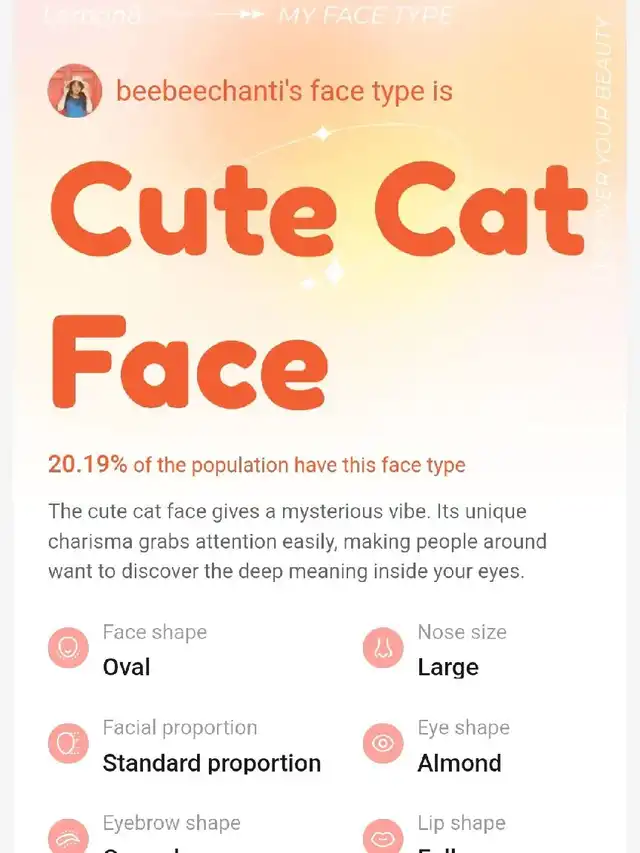
Task: Open beebeechanti's profile avatar
Action: tap(74, 91)
